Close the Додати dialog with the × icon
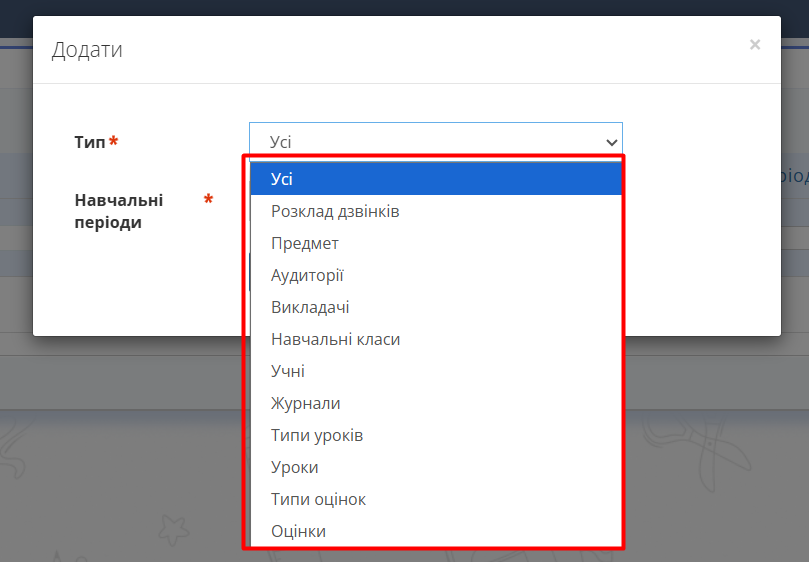This screenshot has width=809, height=562. (754, 45)
